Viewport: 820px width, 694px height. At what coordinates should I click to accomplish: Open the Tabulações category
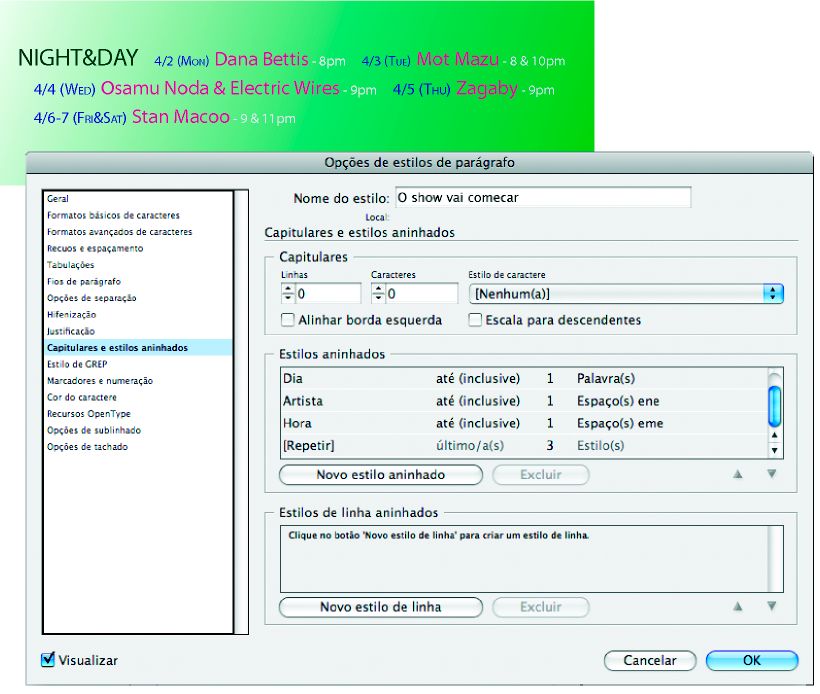coord(71,265)
